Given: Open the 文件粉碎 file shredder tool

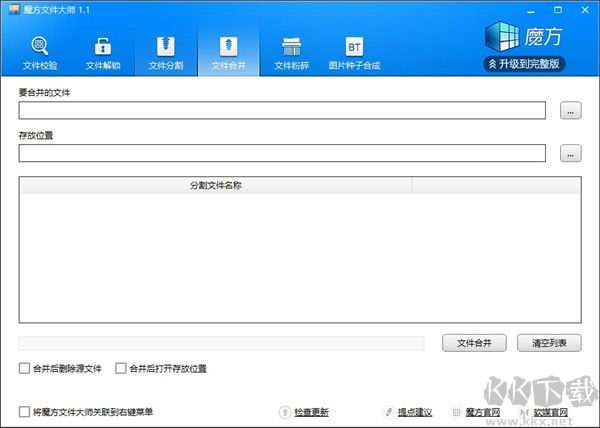Looking at the screenshot, I should [x=291, y=54].
